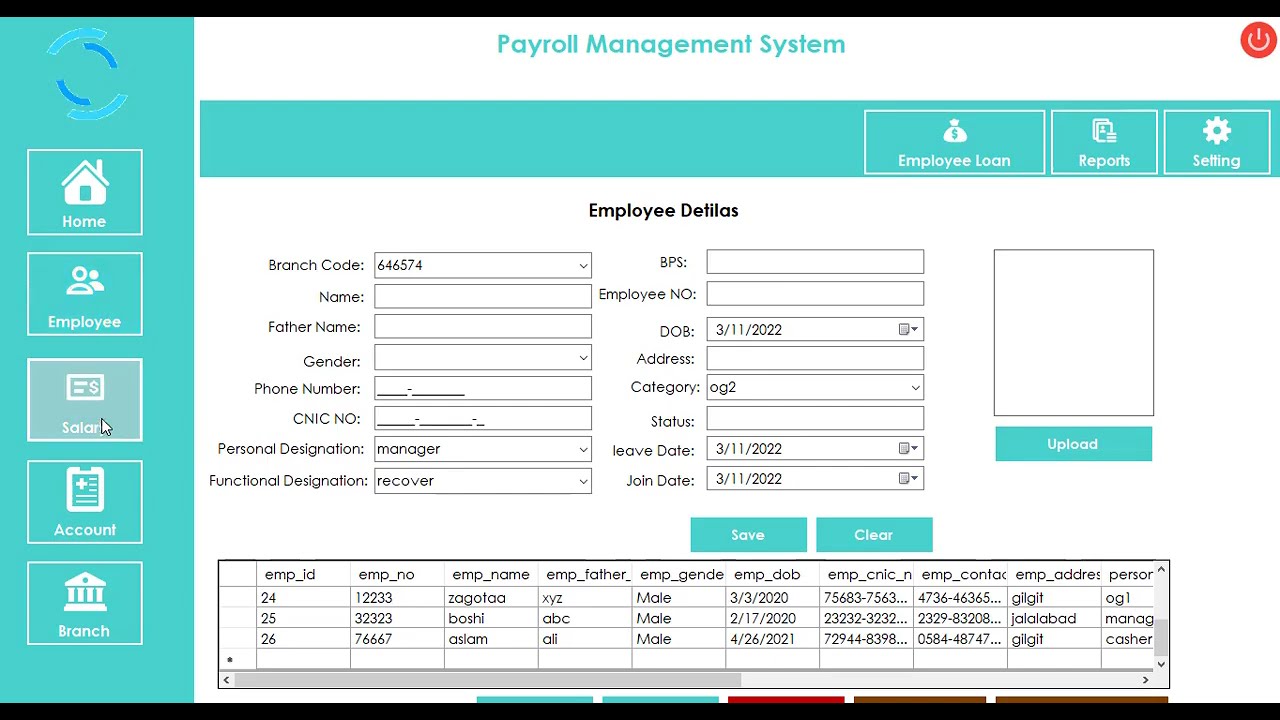Image resolution: width=1280 pixels, height=720 pixels.
Task: Open the Home page from sidebar
Action: point(85,192)
